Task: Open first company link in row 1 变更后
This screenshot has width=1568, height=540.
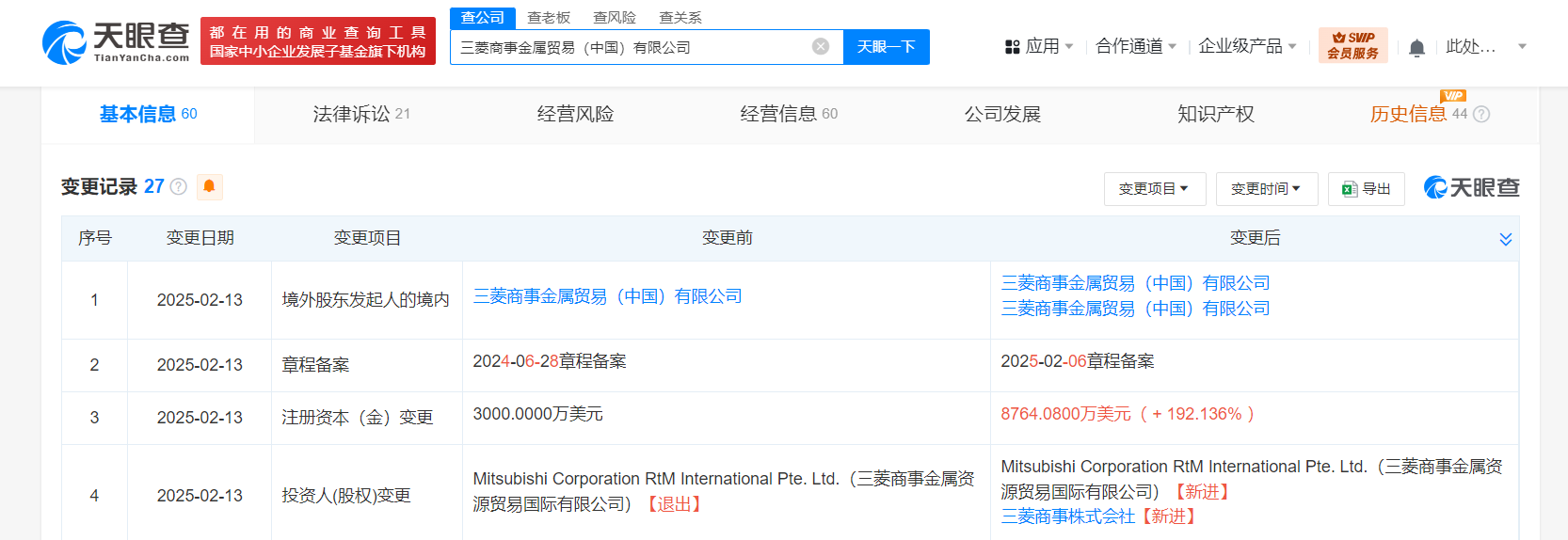Action: pyautogui.click(x=1135, y=283)
